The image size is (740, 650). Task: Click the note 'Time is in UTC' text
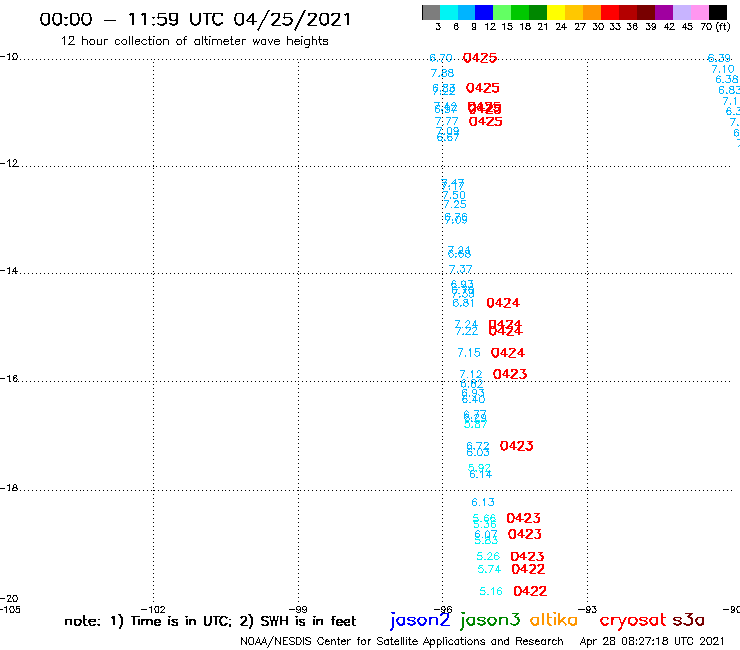pos(181,621)
